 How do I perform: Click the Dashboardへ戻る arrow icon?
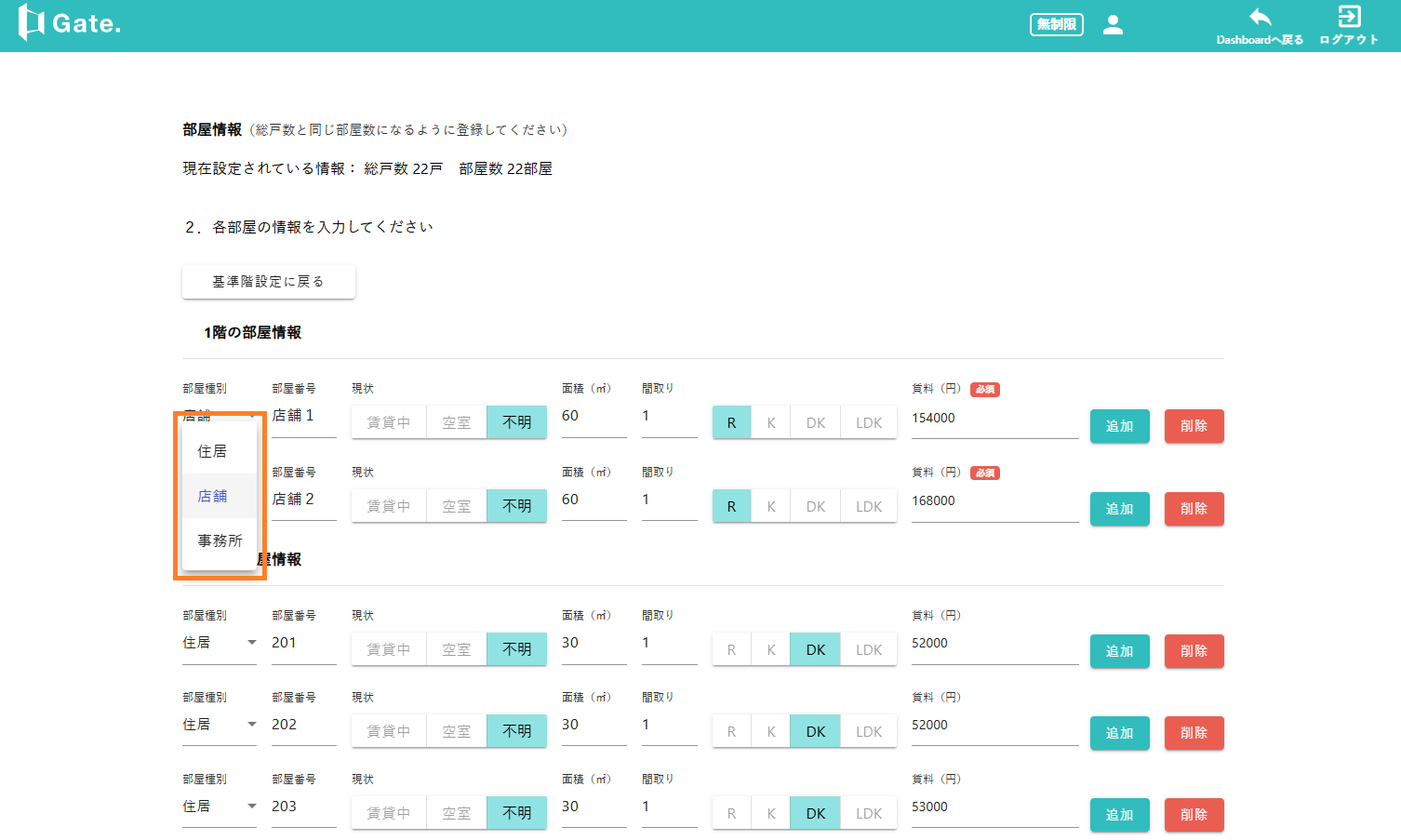coord(1260,18)
